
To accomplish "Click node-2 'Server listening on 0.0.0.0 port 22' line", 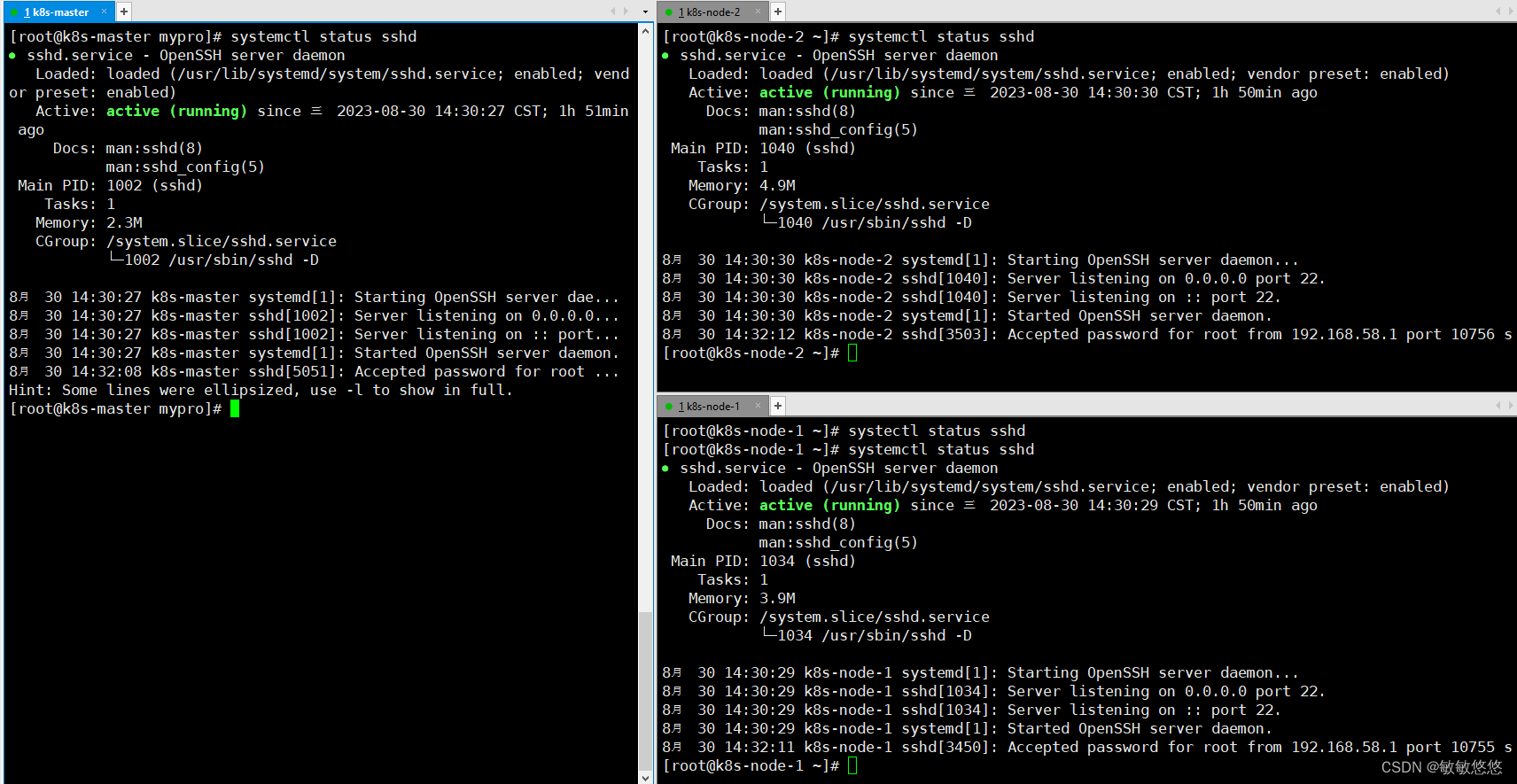I will tap(993, 278).
